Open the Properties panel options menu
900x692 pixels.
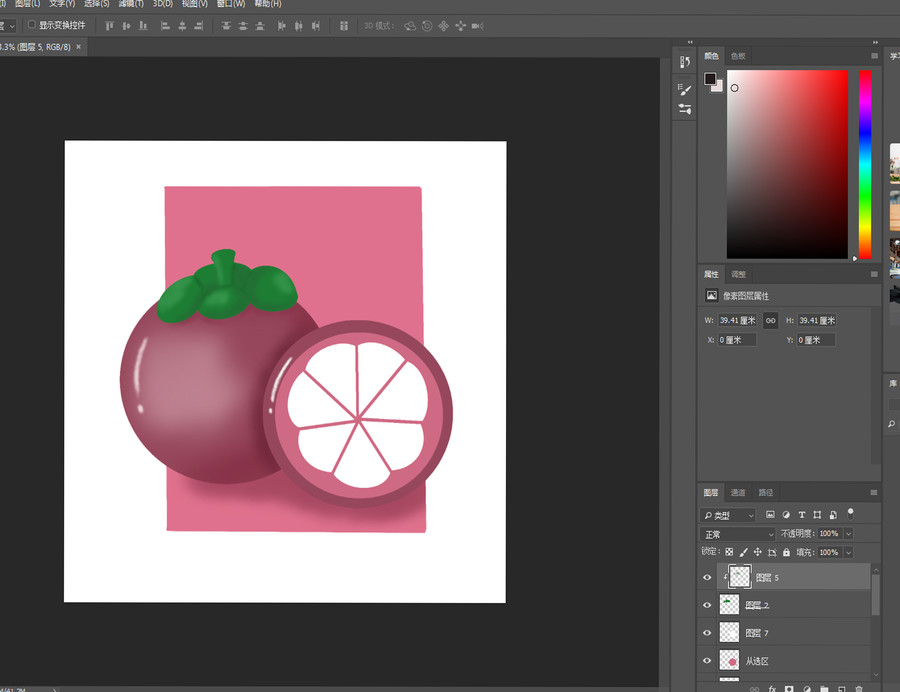874,274
